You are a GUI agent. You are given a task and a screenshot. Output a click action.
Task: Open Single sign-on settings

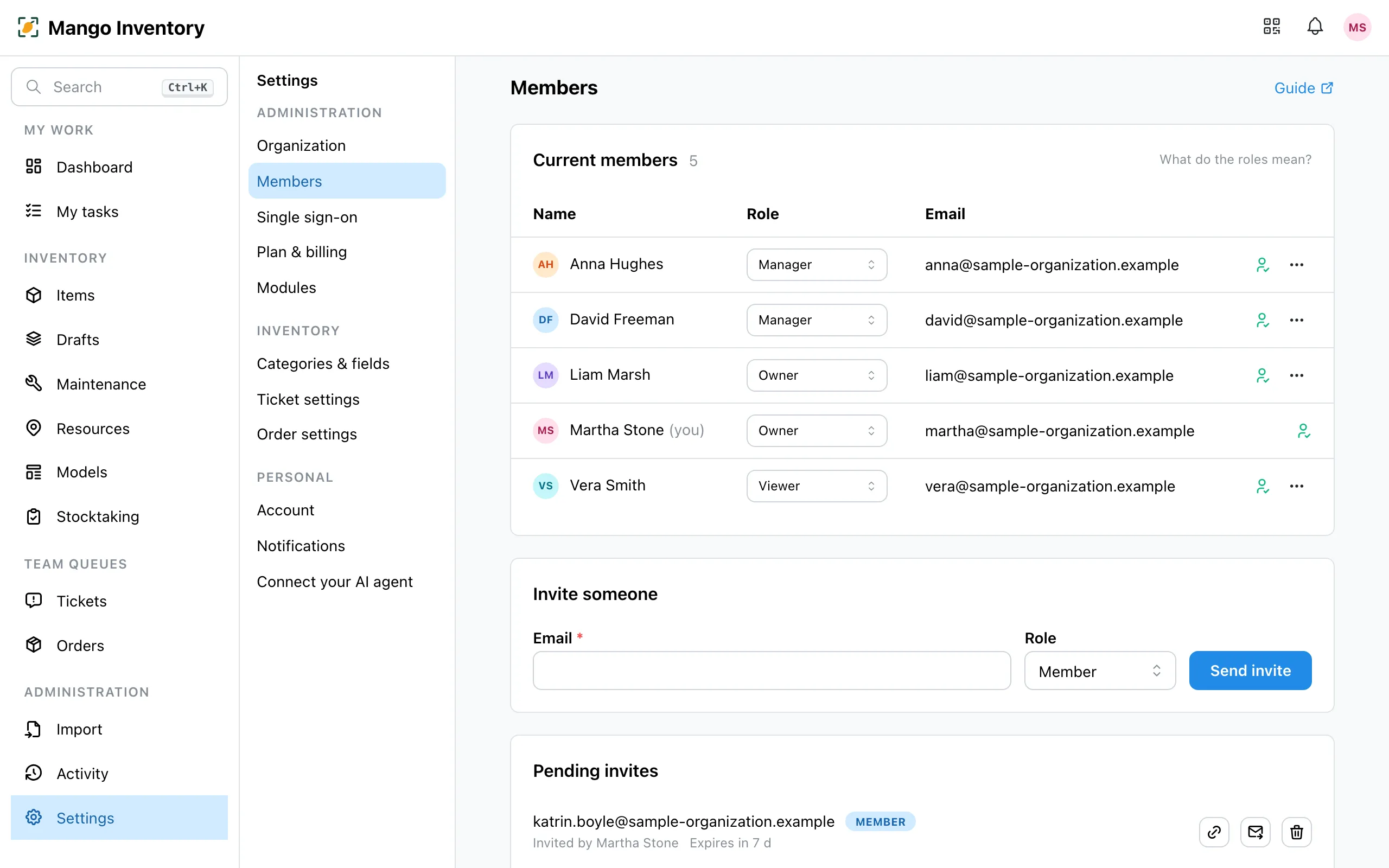coord(347,217)
